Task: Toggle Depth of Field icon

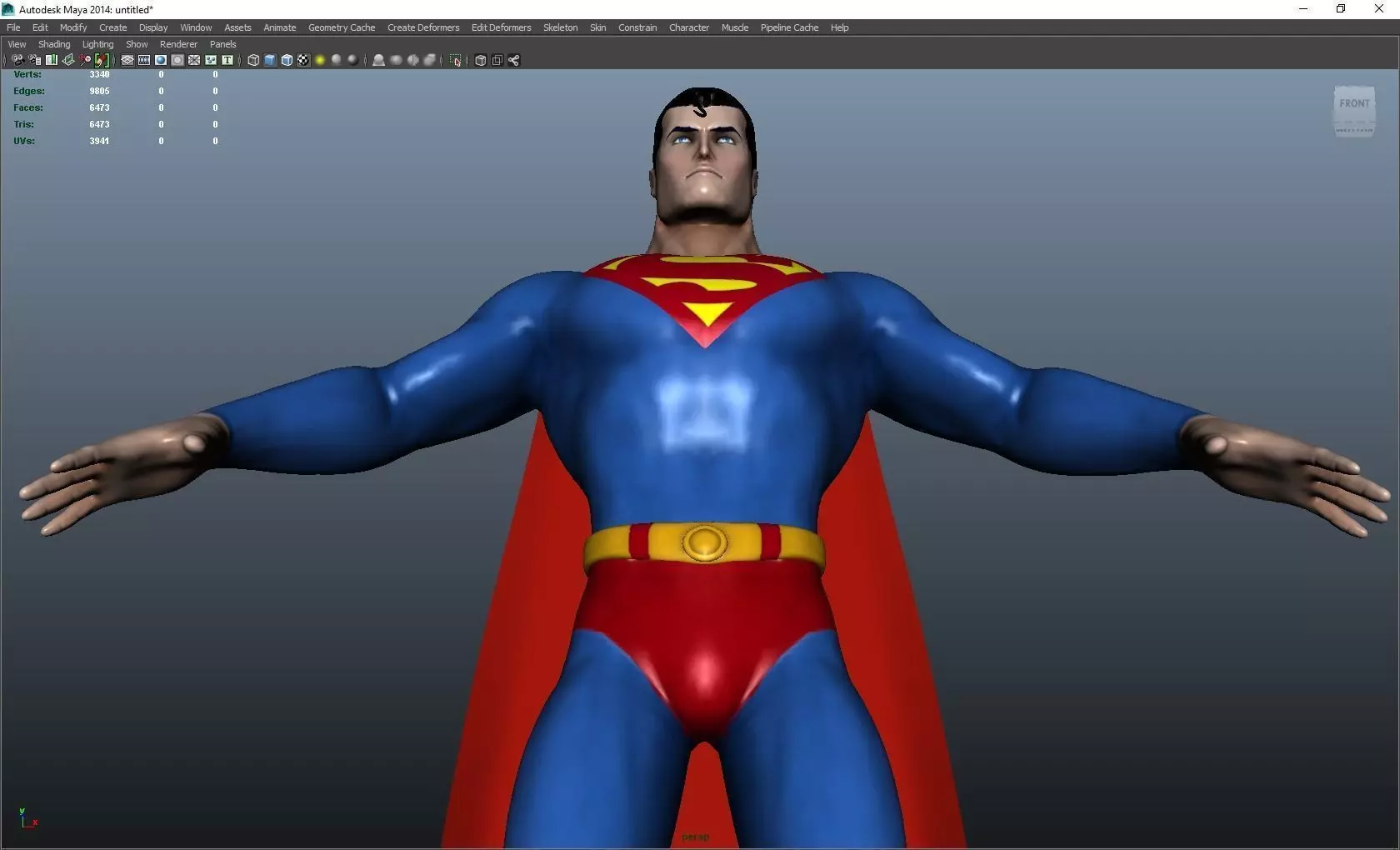Action: pos(430,60)
